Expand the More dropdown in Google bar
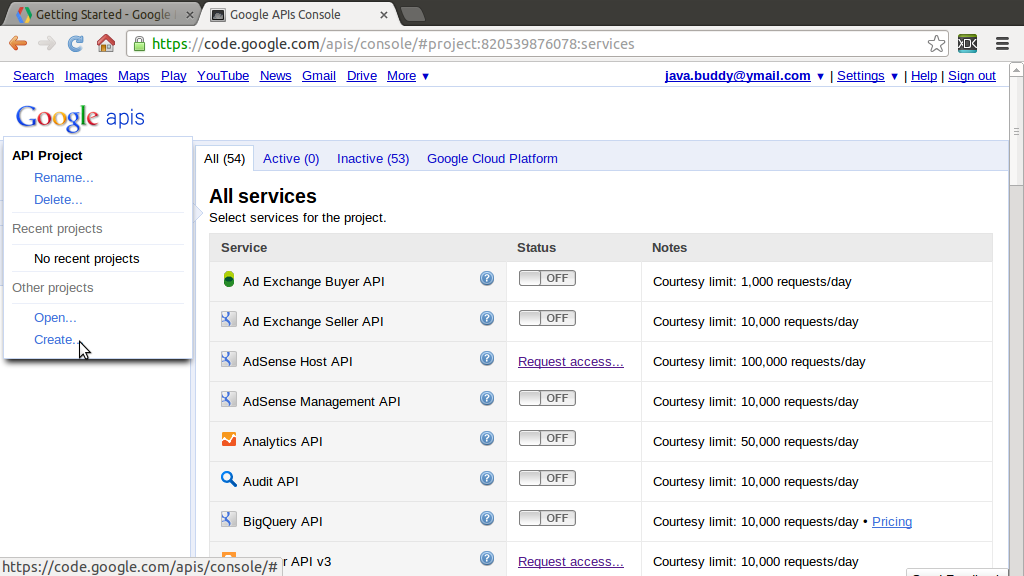Viewport: 1024px width, 576px height. tap(408, 76)
